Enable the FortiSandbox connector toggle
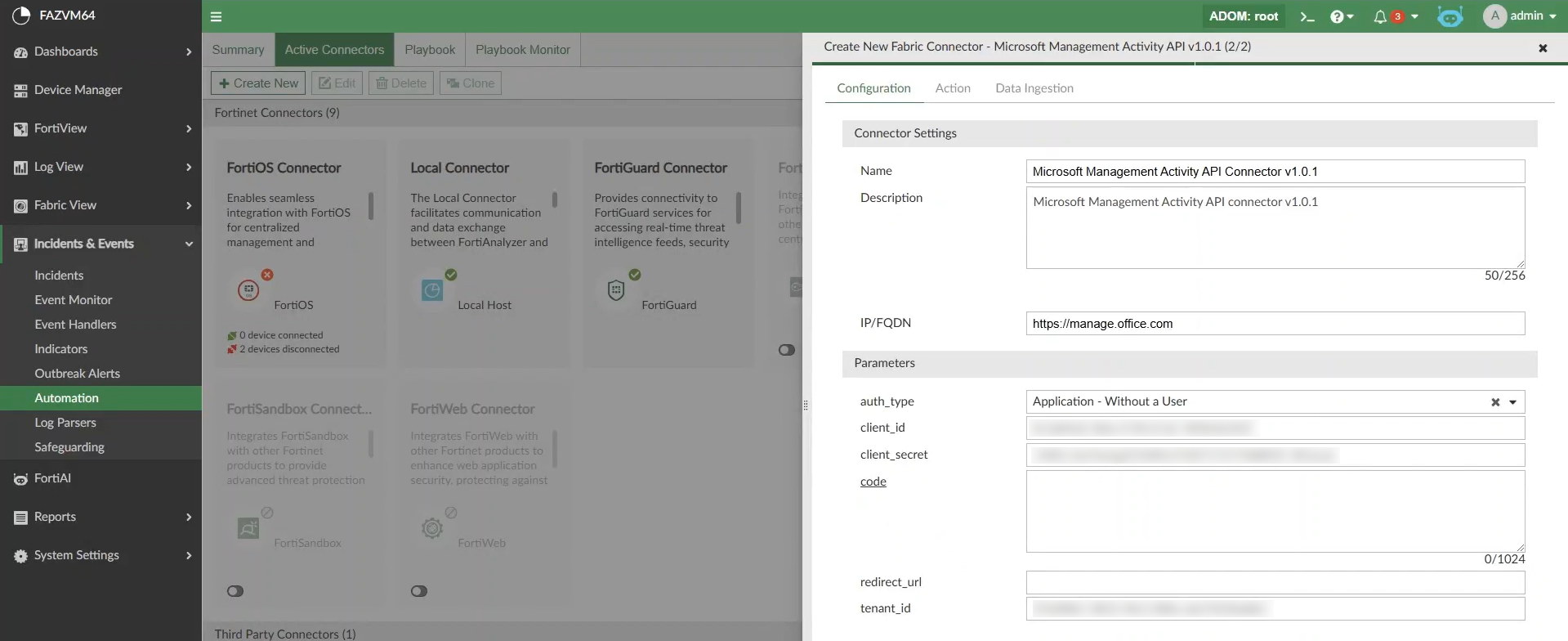The image size is (1568, 641). (235, 591)
